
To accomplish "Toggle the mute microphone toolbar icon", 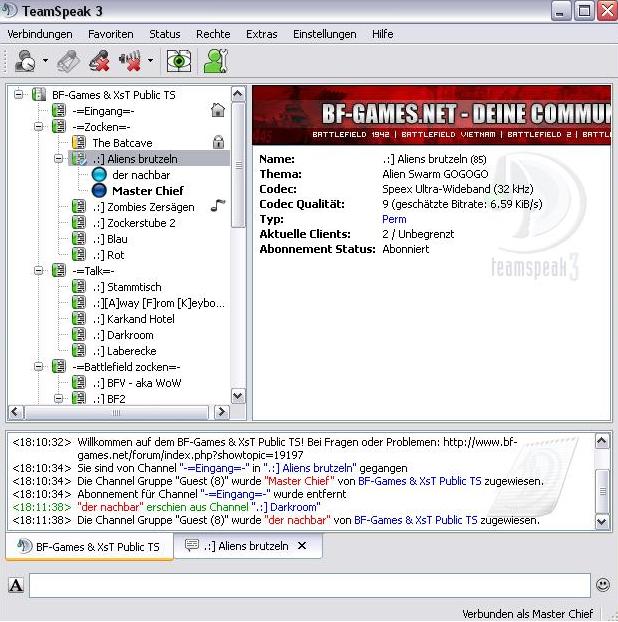I will (x=99, y=61).
